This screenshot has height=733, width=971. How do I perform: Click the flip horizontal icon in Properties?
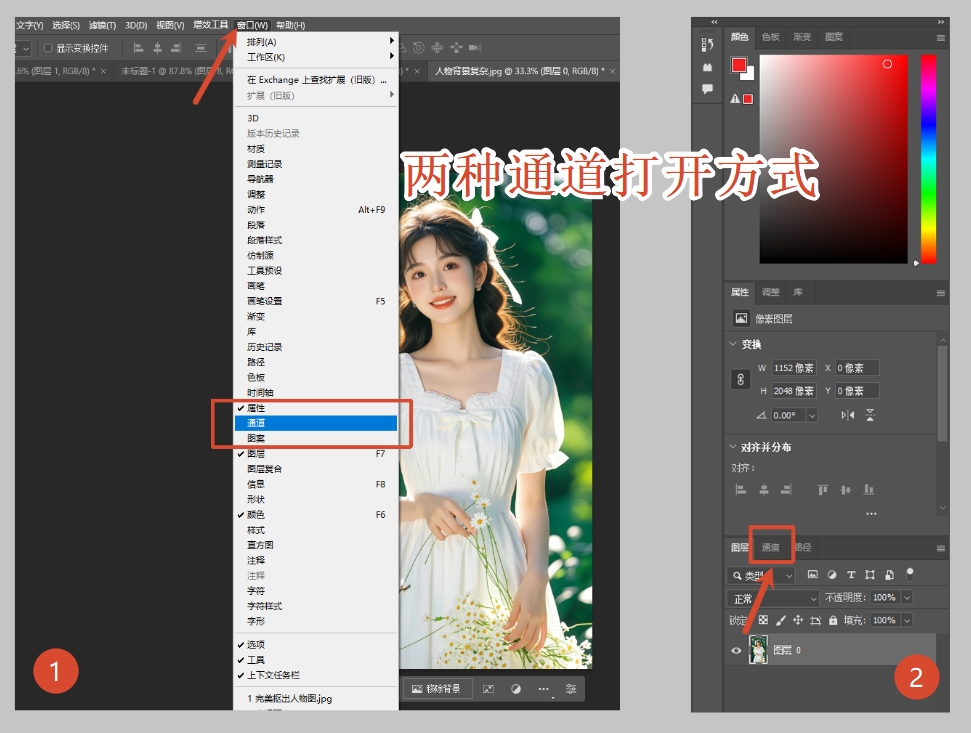coord(848,415)
